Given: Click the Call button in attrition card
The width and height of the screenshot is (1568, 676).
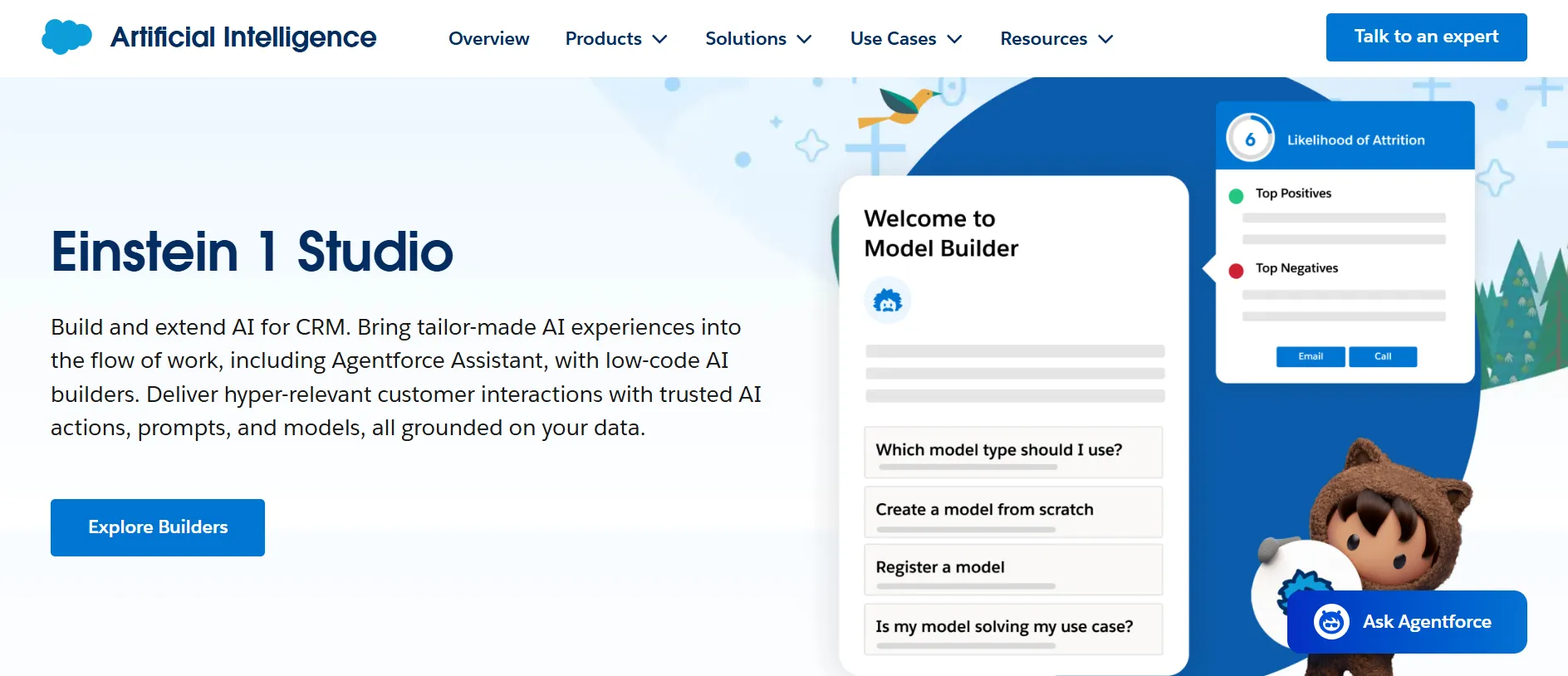Looking at the screenshot, I should (x=1383, y=356).
